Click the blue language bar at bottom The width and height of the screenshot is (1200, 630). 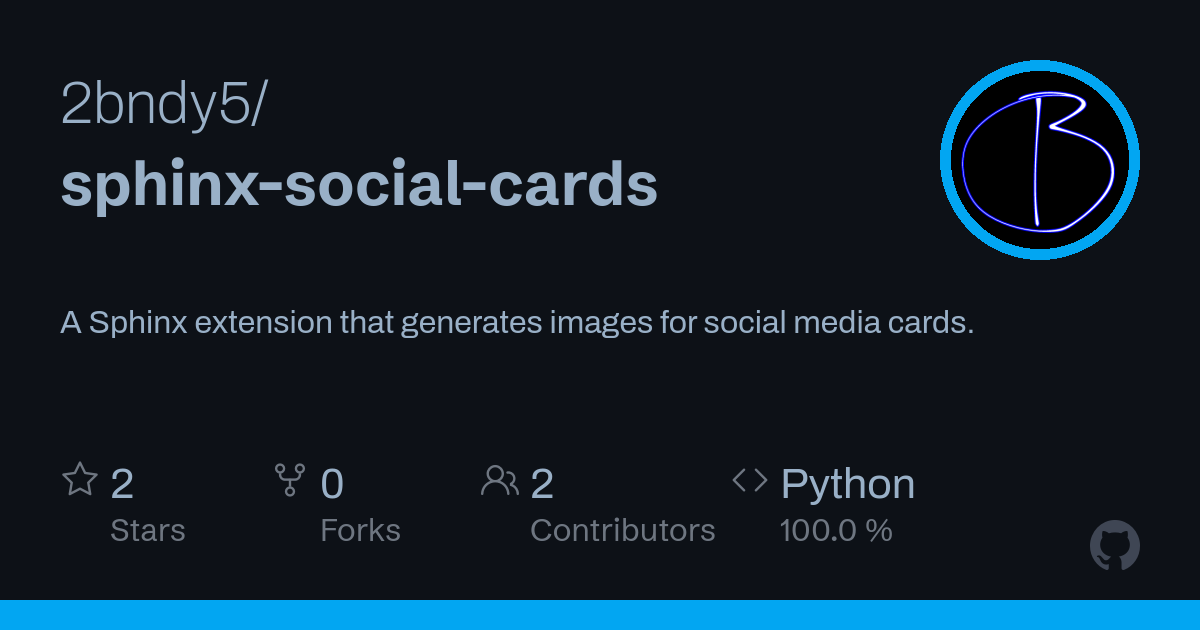(x=600, y=615)
